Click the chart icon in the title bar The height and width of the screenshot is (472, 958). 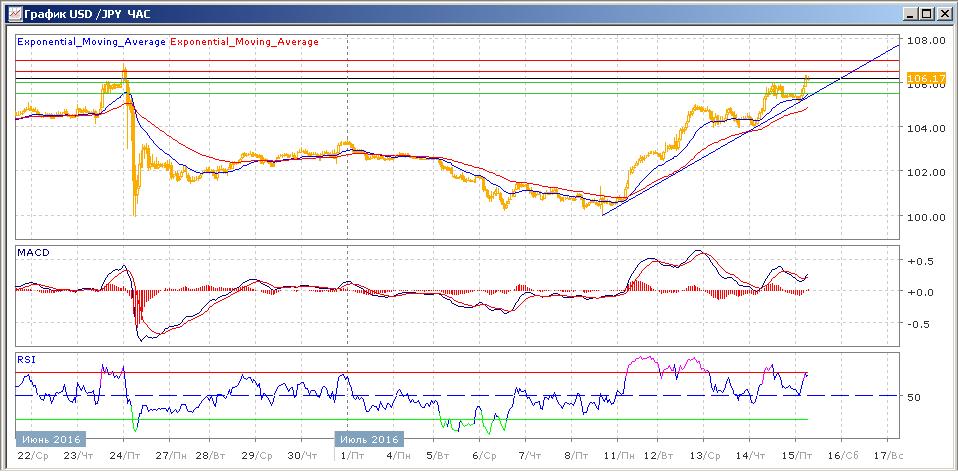12,13
